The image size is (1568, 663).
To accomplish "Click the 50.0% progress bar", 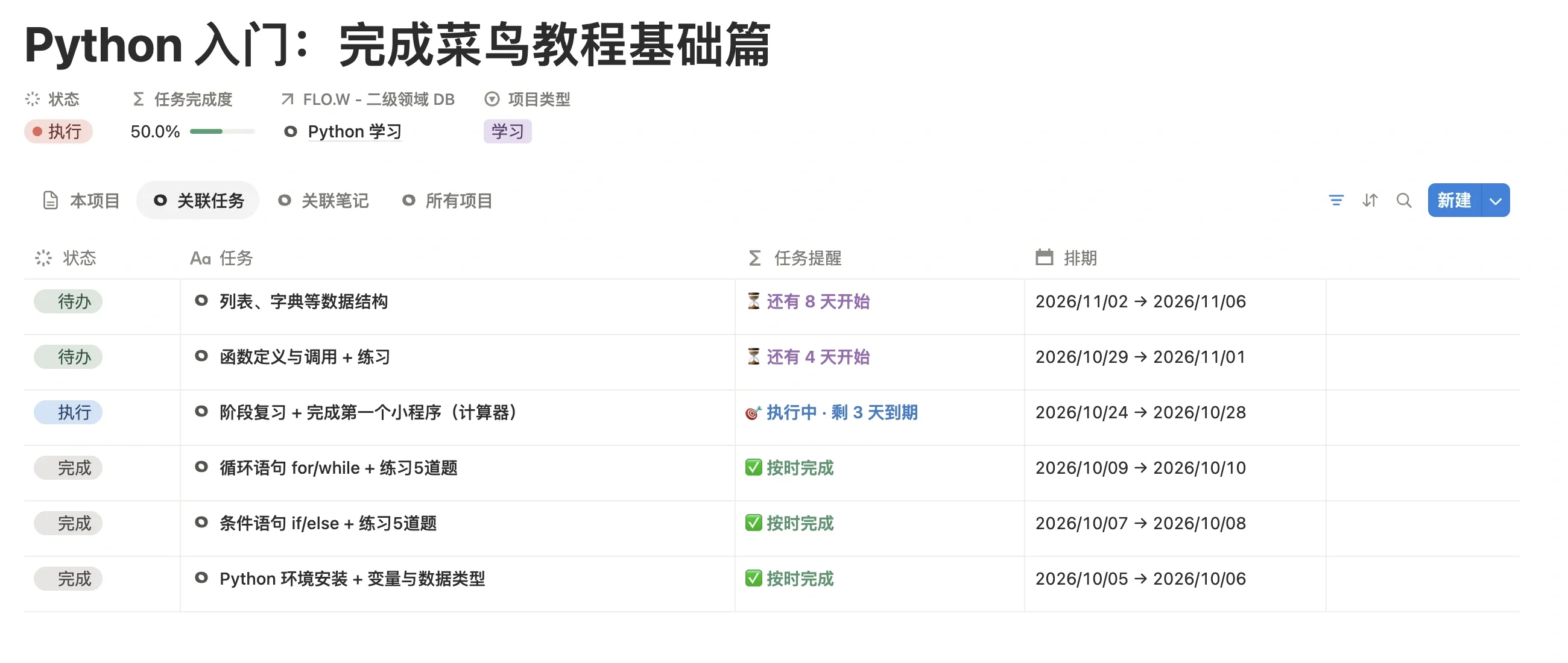I will point(222,131).
